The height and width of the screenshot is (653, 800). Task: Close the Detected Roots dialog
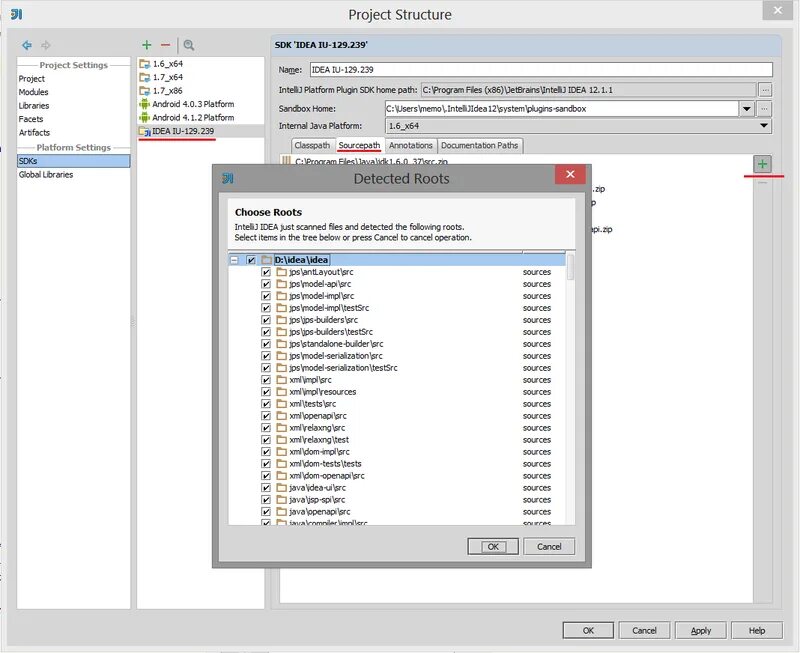[570, 174]
